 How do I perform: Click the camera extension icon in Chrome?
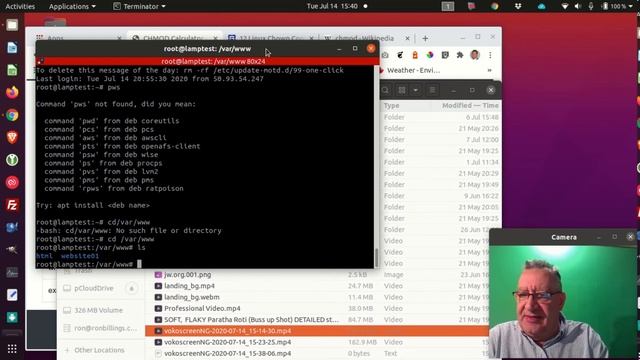(x=385, y=55)
